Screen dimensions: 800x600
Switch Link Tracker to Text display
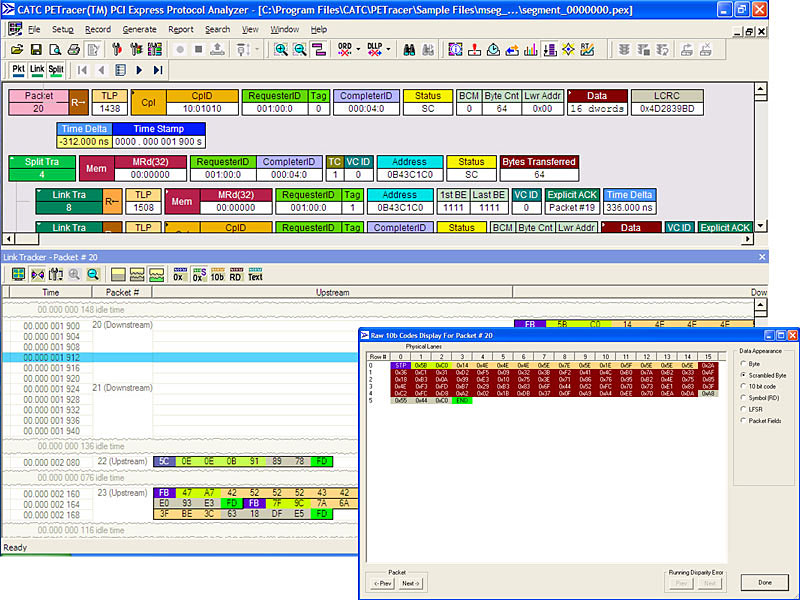(255, 274)
